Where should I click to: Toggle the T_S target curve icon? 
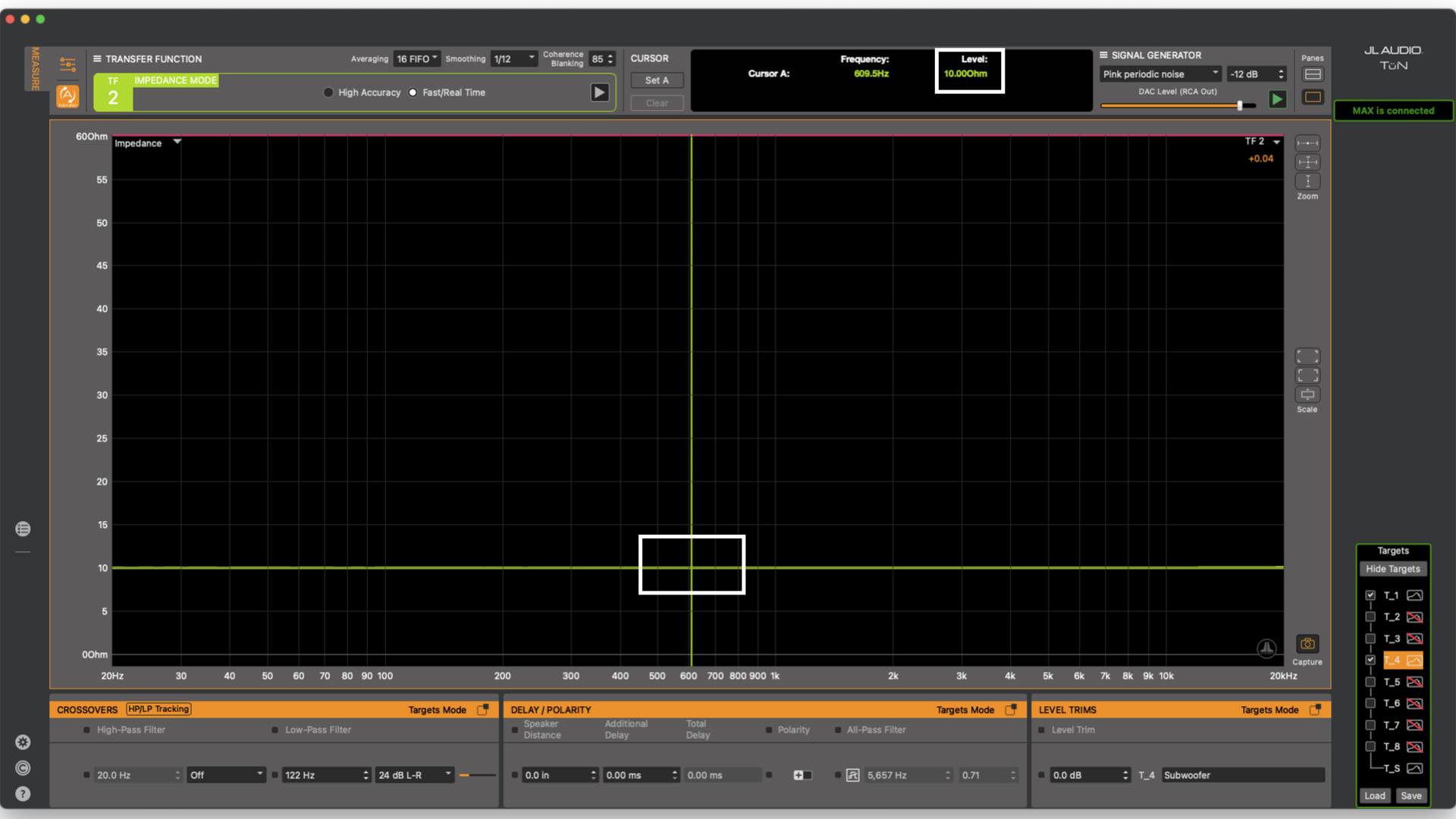point(1414,768)
